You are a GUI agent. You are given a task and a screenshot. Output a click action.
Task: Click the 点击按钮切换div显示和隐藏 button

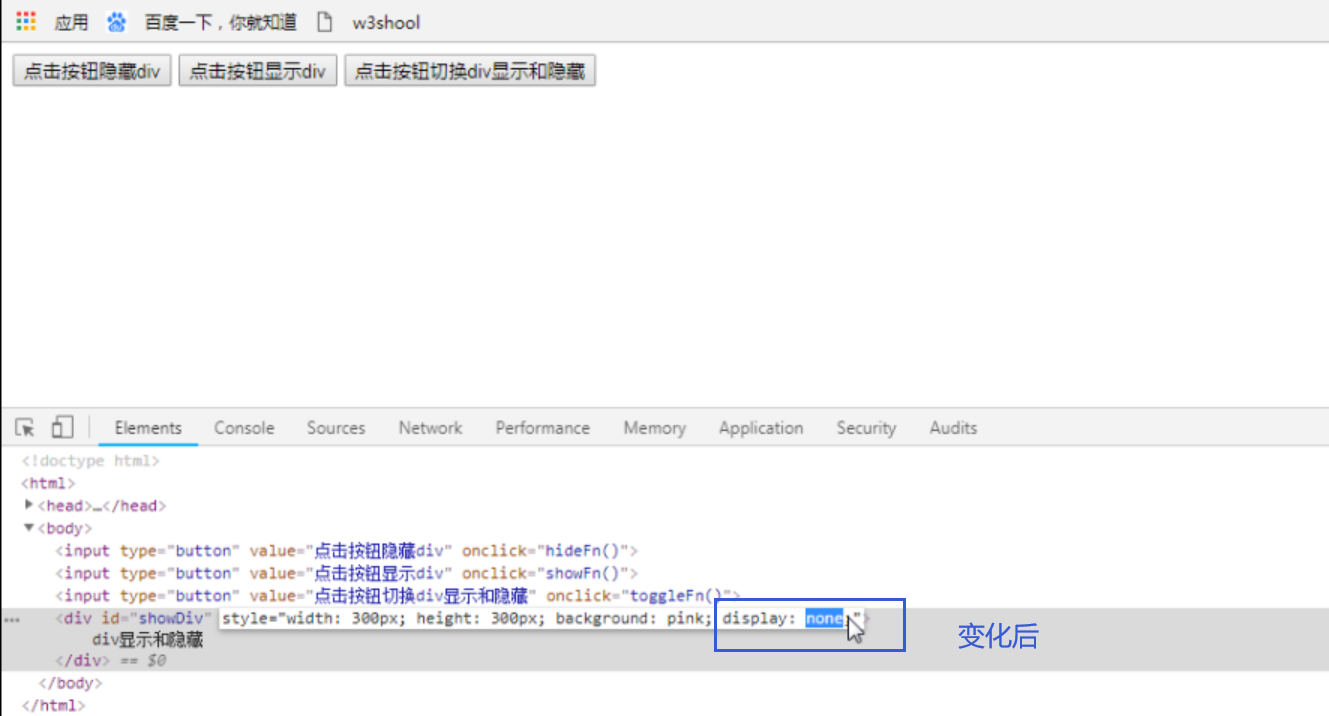(470, 71)
